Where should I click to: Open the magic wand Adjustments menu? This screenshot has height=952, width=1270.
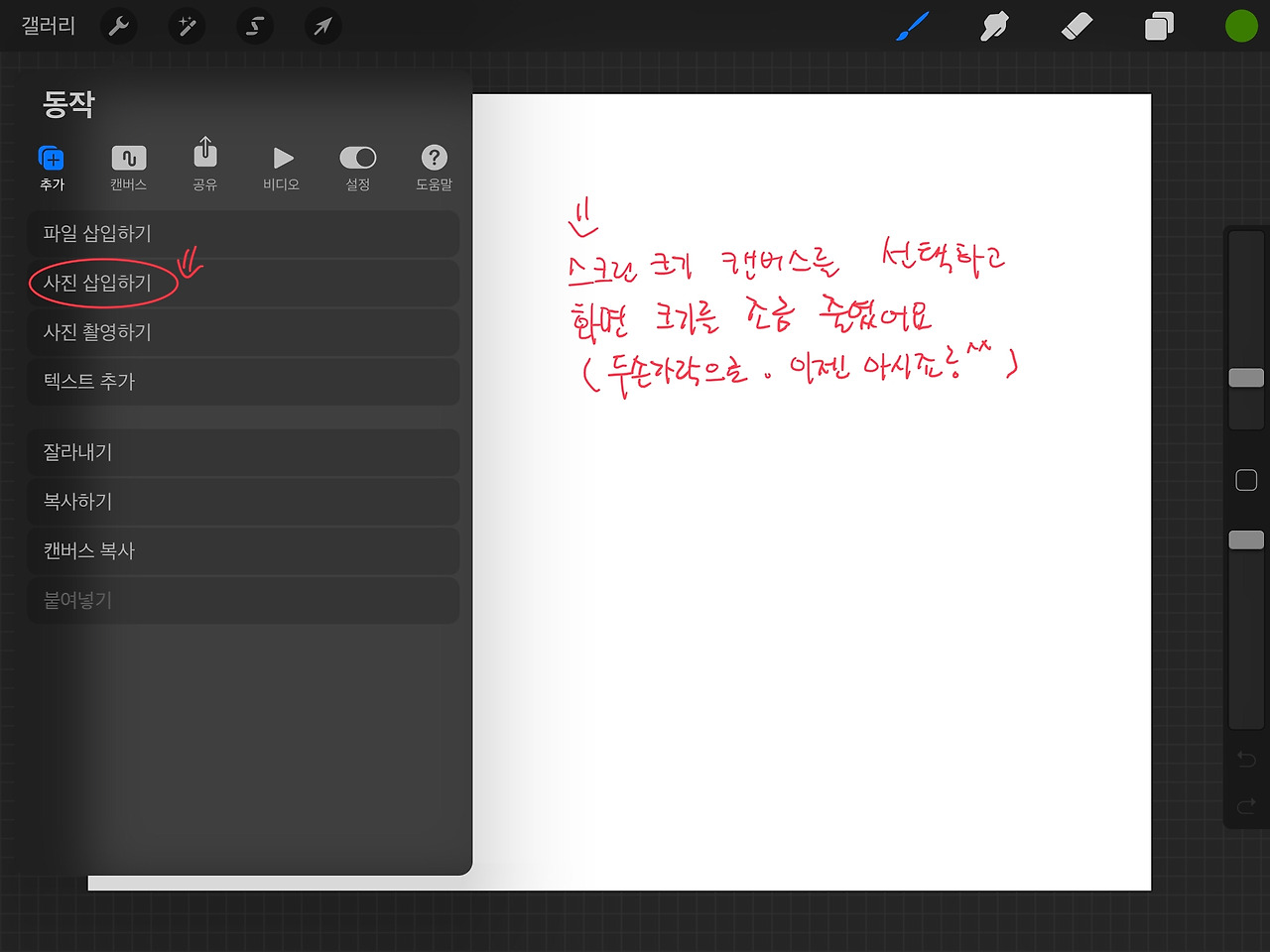pos(187,26)
